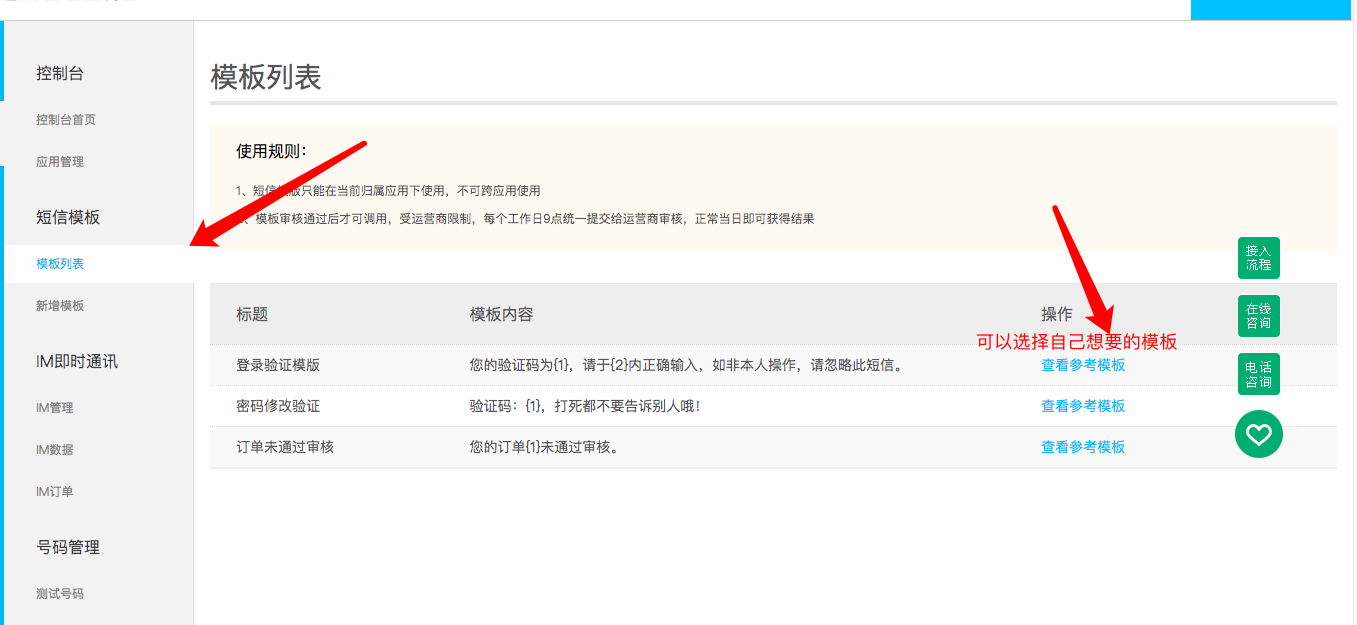Image resolution: width=1357 pixels, height=625 pixels.
Task: Click the 您的订单{1}未通过审核 content text
Action: click(544, 447)
